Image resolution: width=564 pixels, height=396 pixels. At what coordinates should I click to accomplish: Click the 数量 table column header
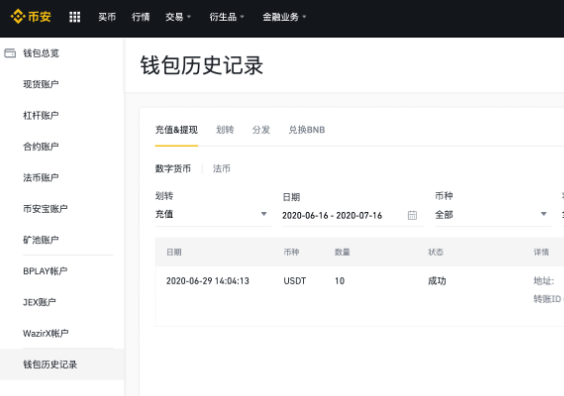pyautogui.click(x=342, y=252)
